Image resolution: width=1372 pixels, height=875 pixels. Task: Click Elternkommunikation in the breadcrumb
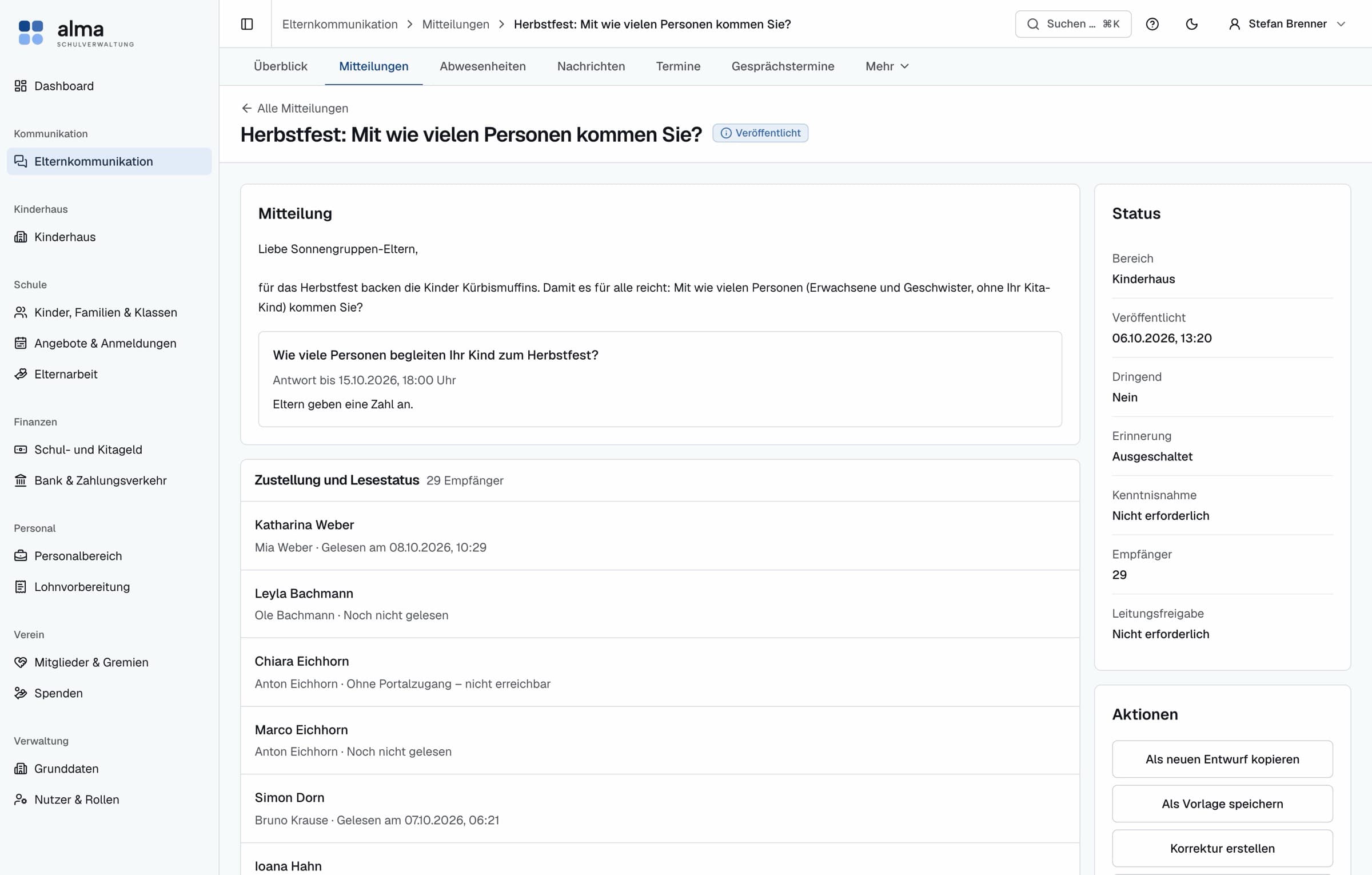pyautogui.click(x=340, y=24)
